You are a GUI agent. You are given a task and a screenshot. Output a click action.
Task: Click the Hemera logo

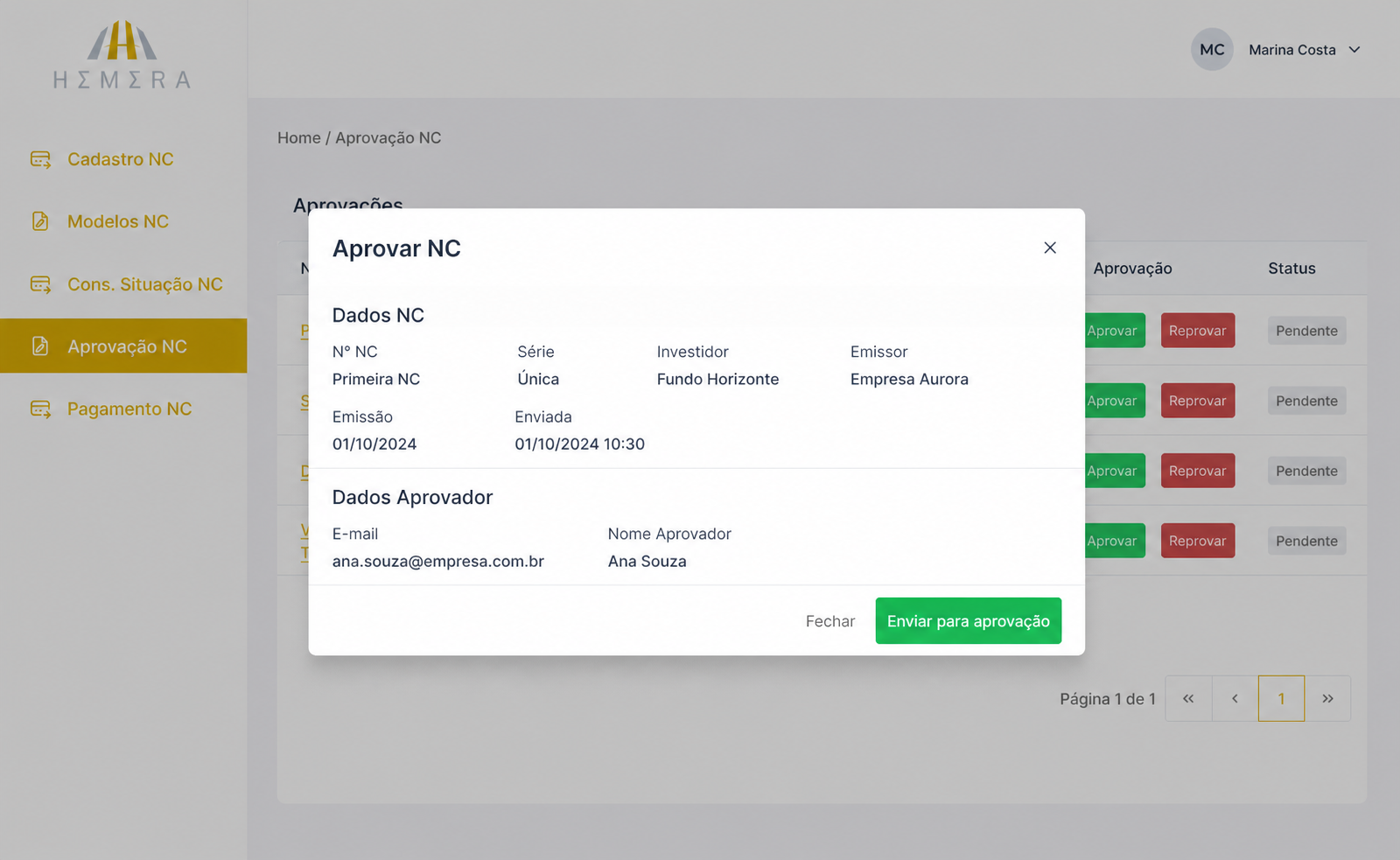122,54
